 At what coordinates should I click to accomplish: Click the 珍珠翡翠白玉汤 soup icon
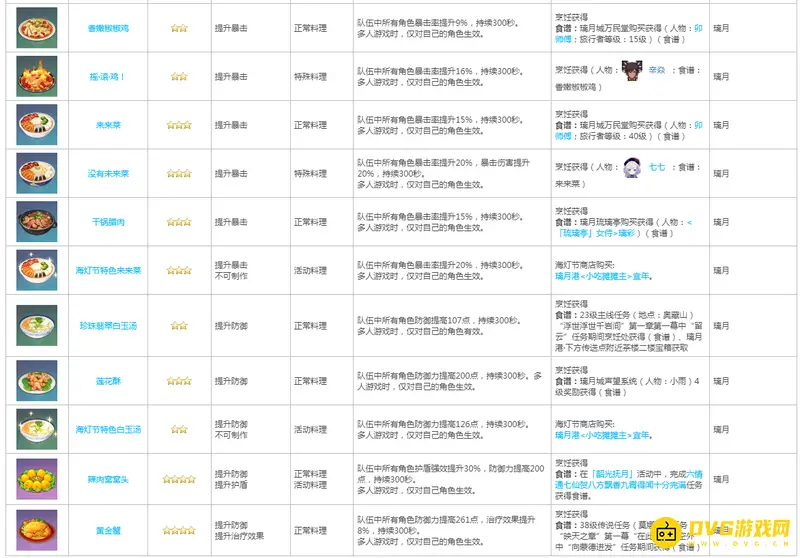click(37, 325)
